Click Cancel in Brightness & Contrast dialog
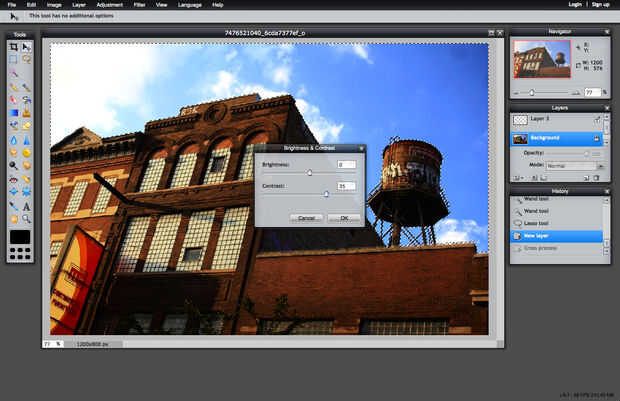Viewport: 620px width, 401px height. point(306,218)
